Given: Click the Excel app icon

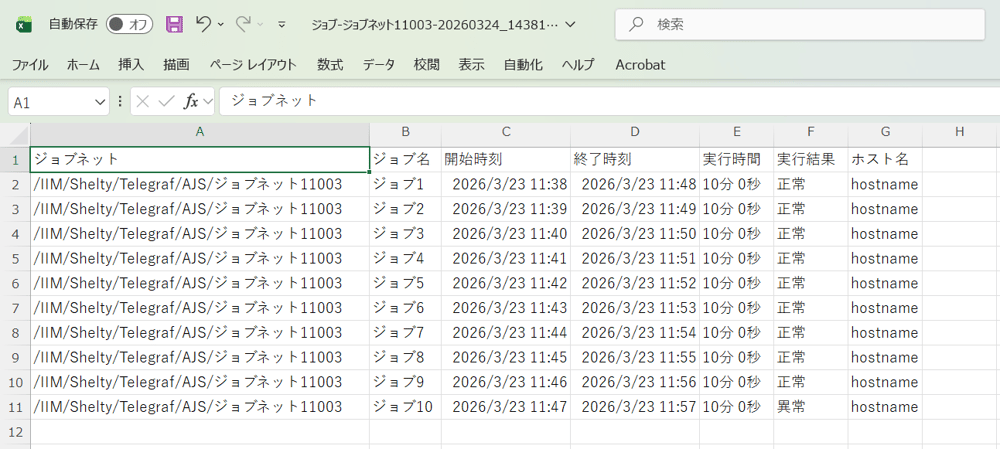Looking at the screenshot, I should pos(24,25).
